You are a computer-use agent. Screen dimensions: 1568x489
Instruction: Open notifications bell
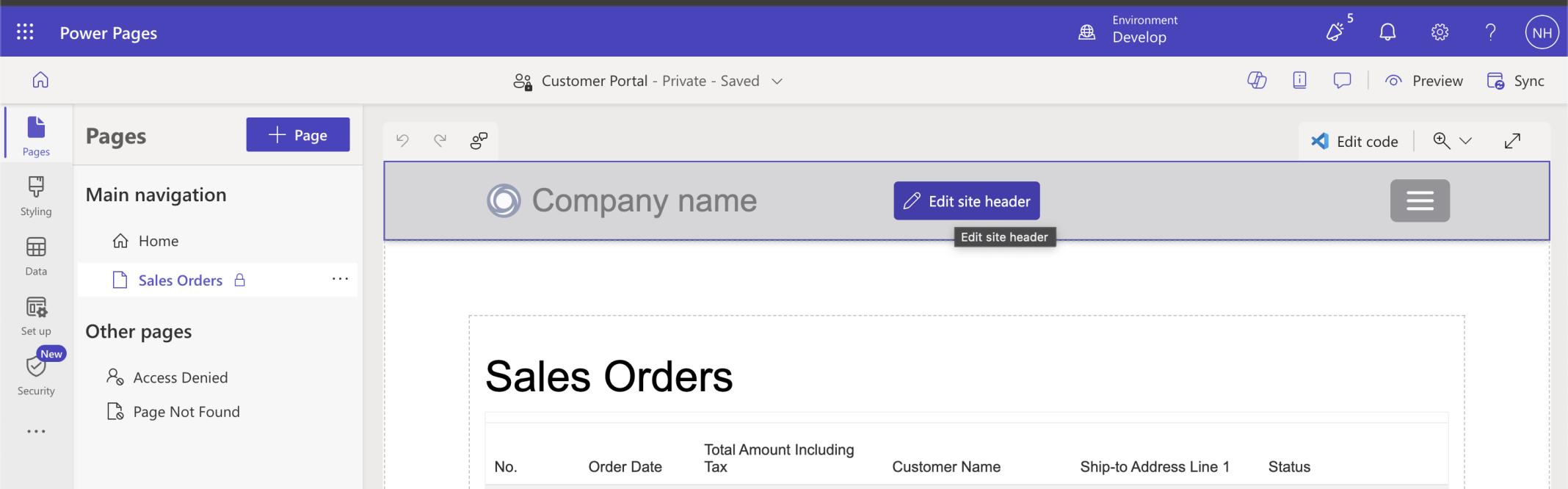1387,32
